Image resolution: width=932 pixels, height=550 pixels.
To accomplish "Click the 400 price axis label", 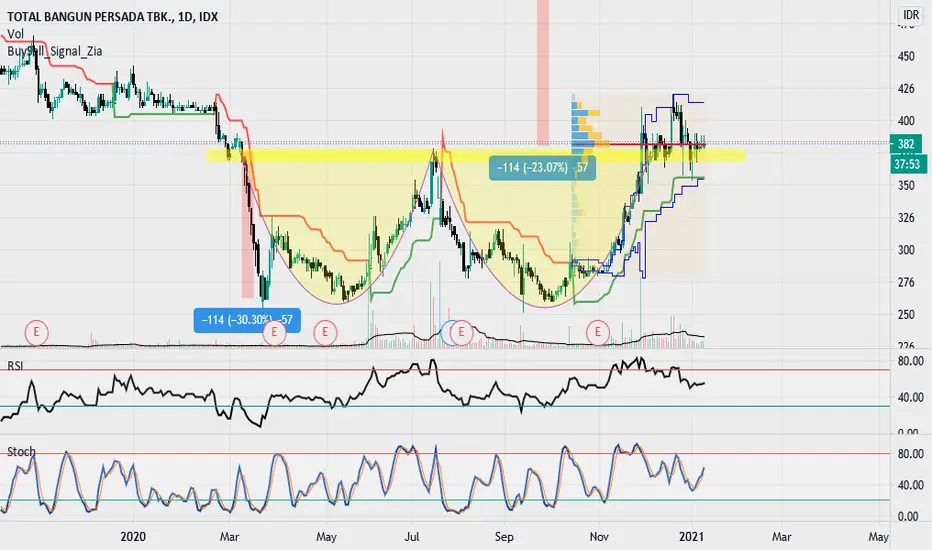I will pyautogui.click(x=906, y=121).
